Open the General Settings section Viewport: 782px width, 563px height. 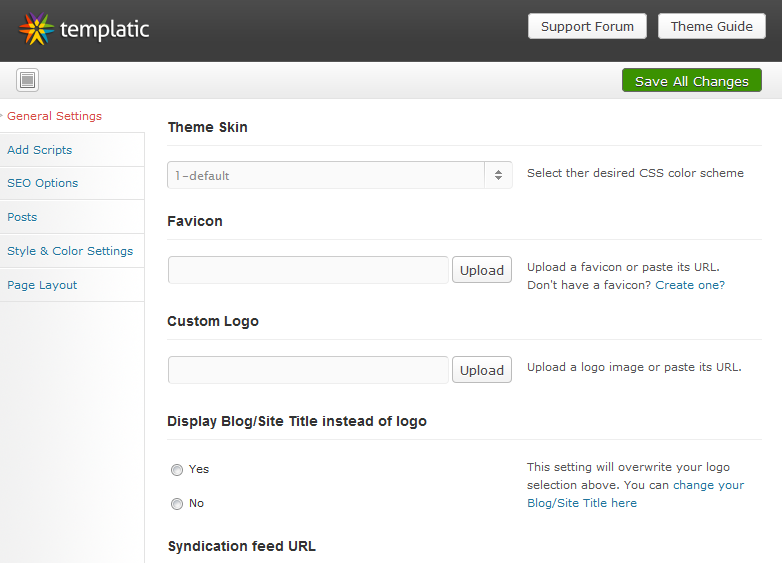pyautogui.click(x=54, y=116)
